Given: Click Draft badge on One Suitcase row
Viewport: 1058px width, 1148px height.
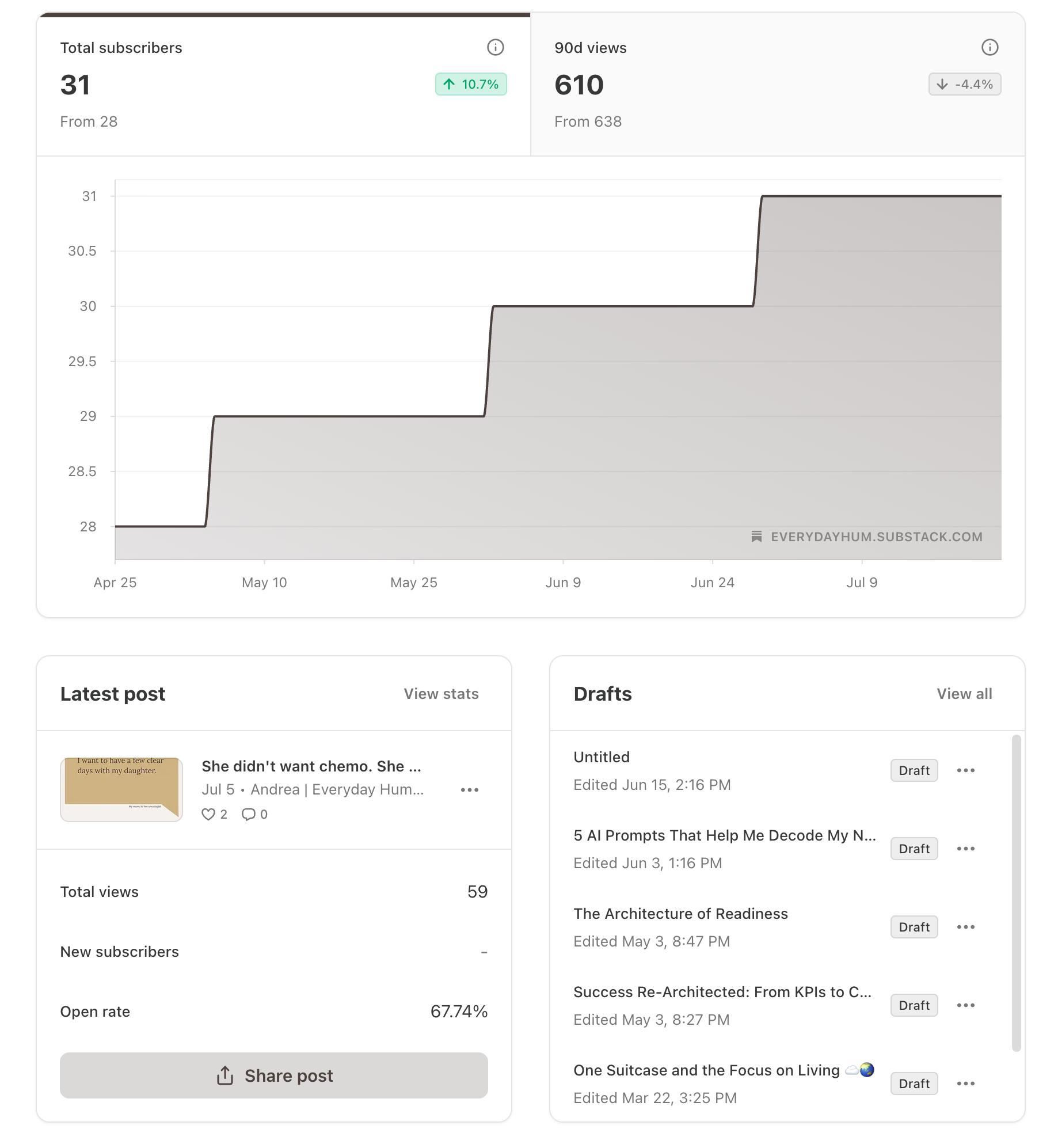Looking at the screenshot, I should tap(914, 1084).
